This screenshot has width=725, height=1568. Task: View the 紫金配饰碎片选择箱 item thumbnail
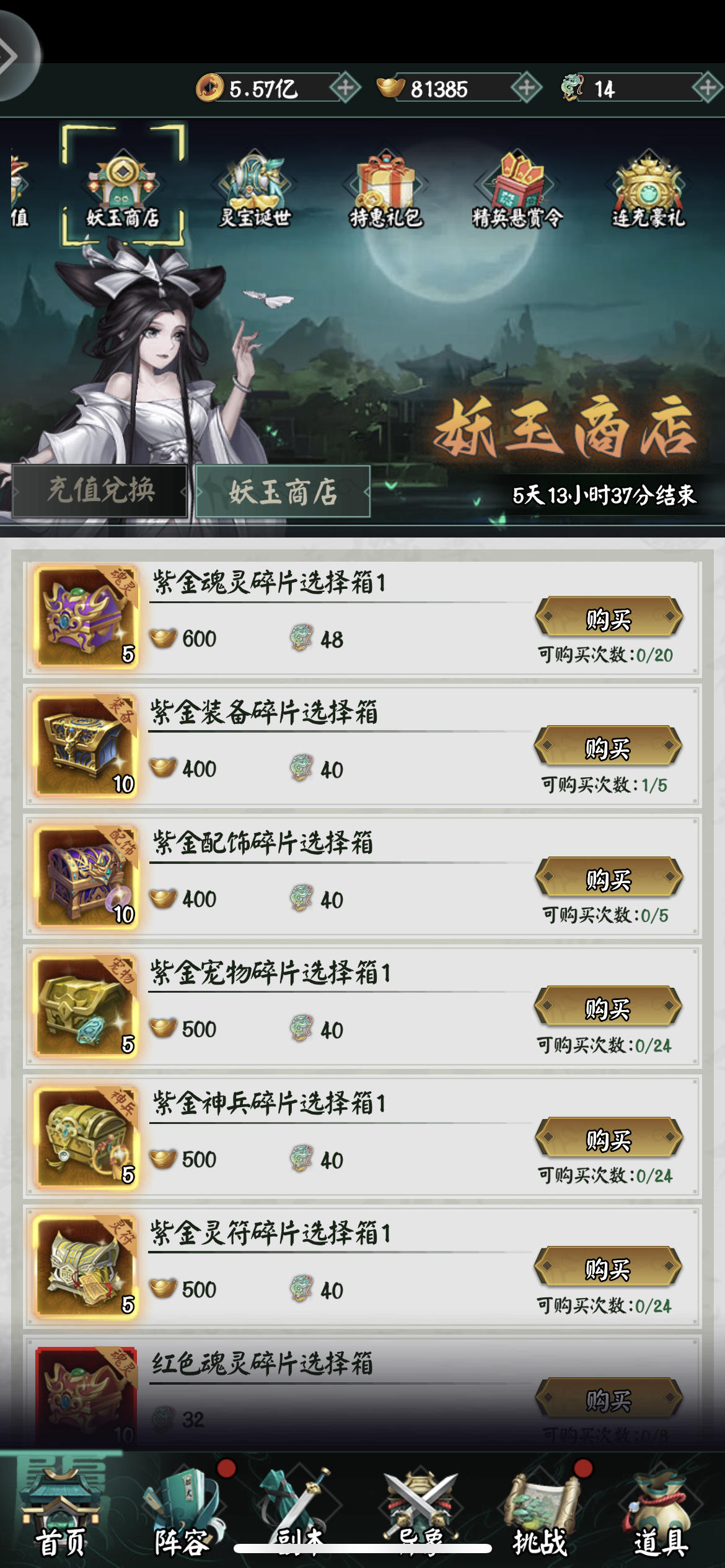[x=86, y=877]
